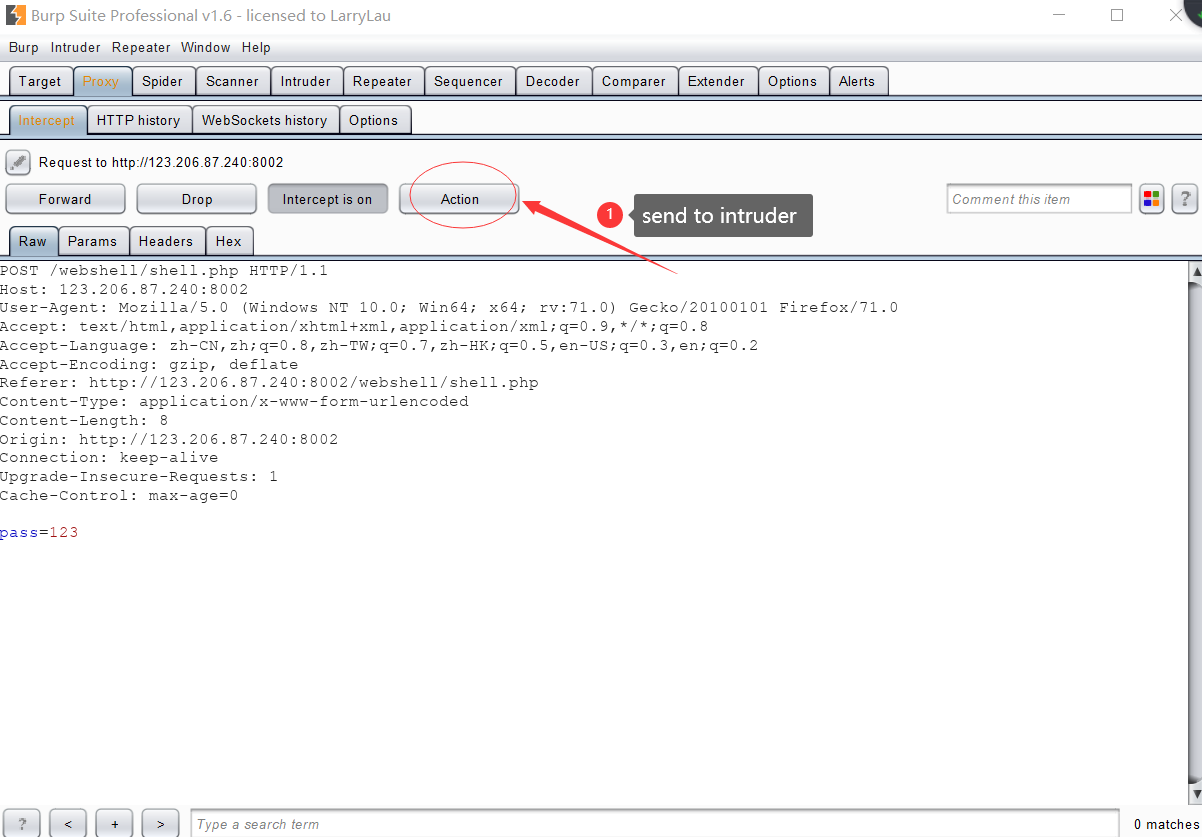Select the HTTP history sub-tab
This screenshot has width=1202, height=837.
click(139, 120)
